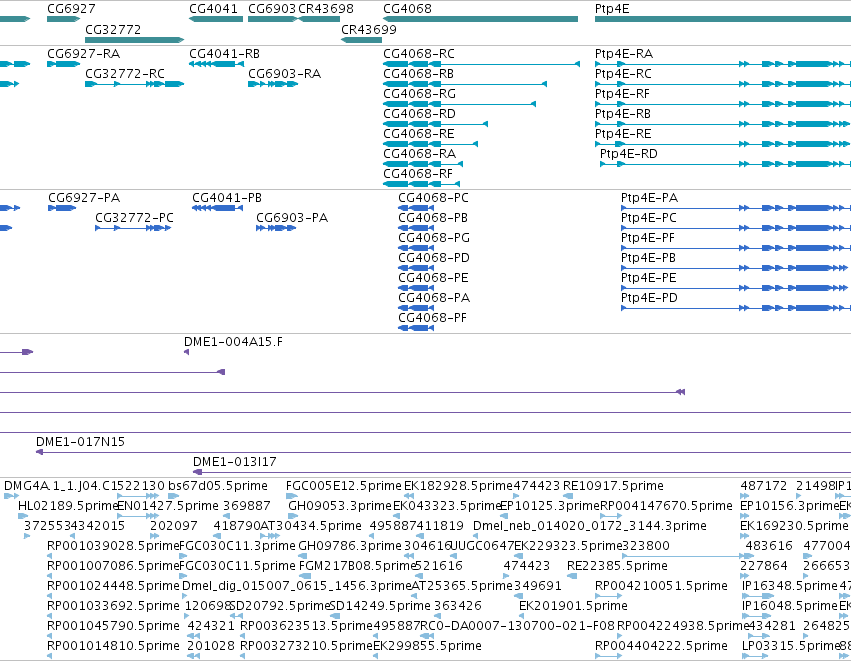Select EST EK201901.5prime label
Screen dimensions: 851x661
click(x=573, y=606)
